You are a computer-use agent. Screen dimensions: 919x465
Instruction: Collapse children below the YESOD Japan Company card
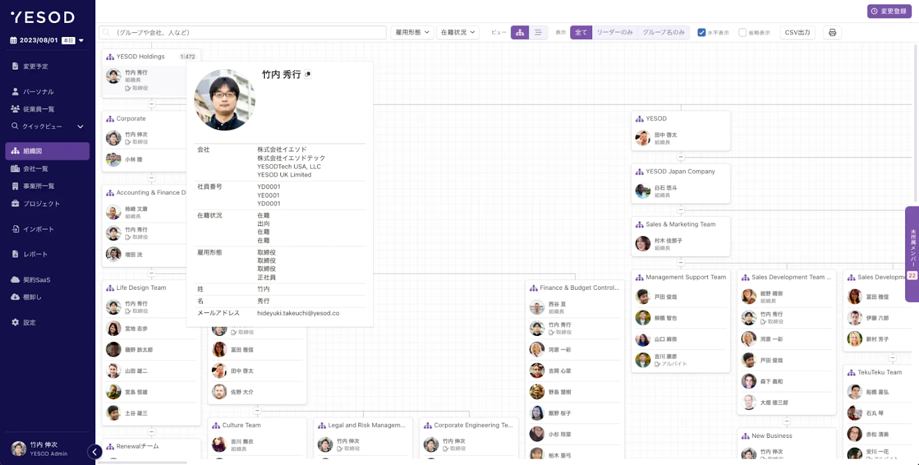[680, 210]
